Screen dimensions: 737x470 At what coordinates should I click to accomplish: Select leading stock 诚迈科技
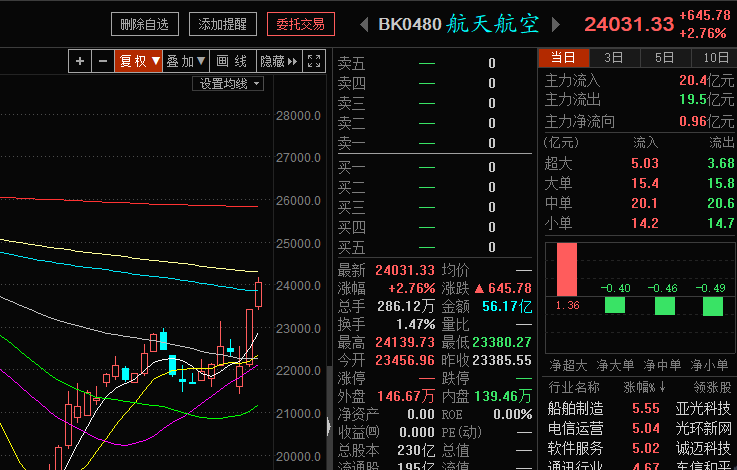pos(704,448)
